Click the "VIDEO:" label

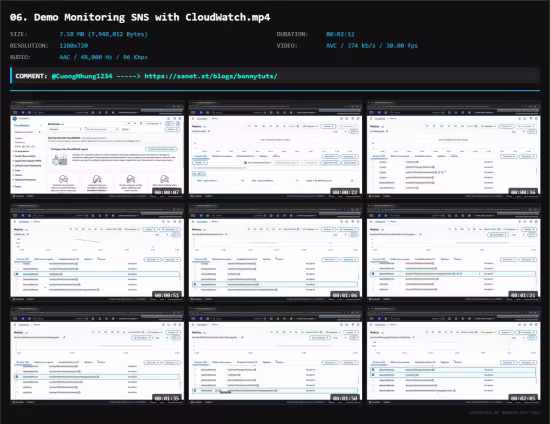click(287, 46)
